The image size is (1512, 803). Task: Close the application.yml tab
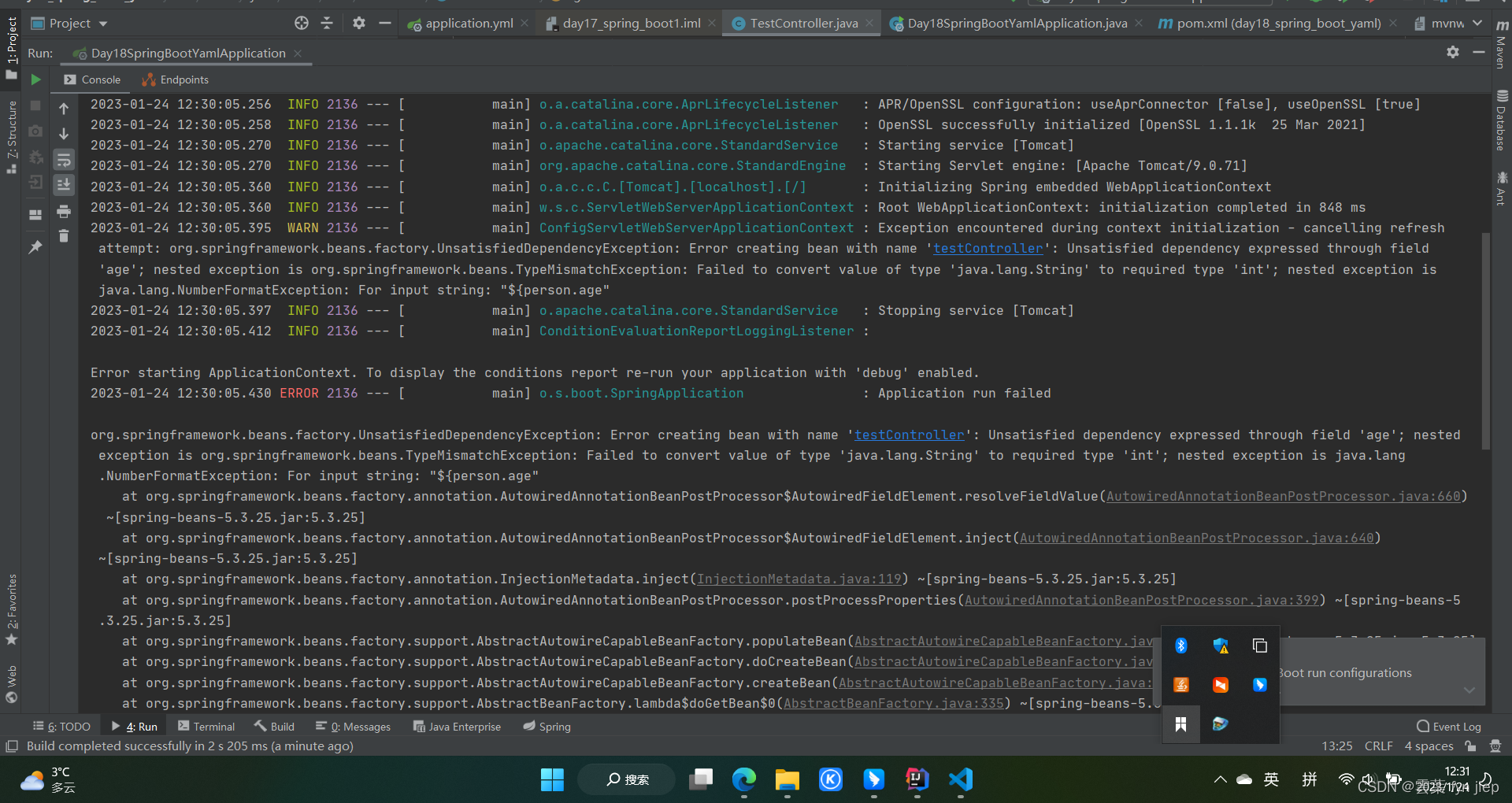coord(524,24)
